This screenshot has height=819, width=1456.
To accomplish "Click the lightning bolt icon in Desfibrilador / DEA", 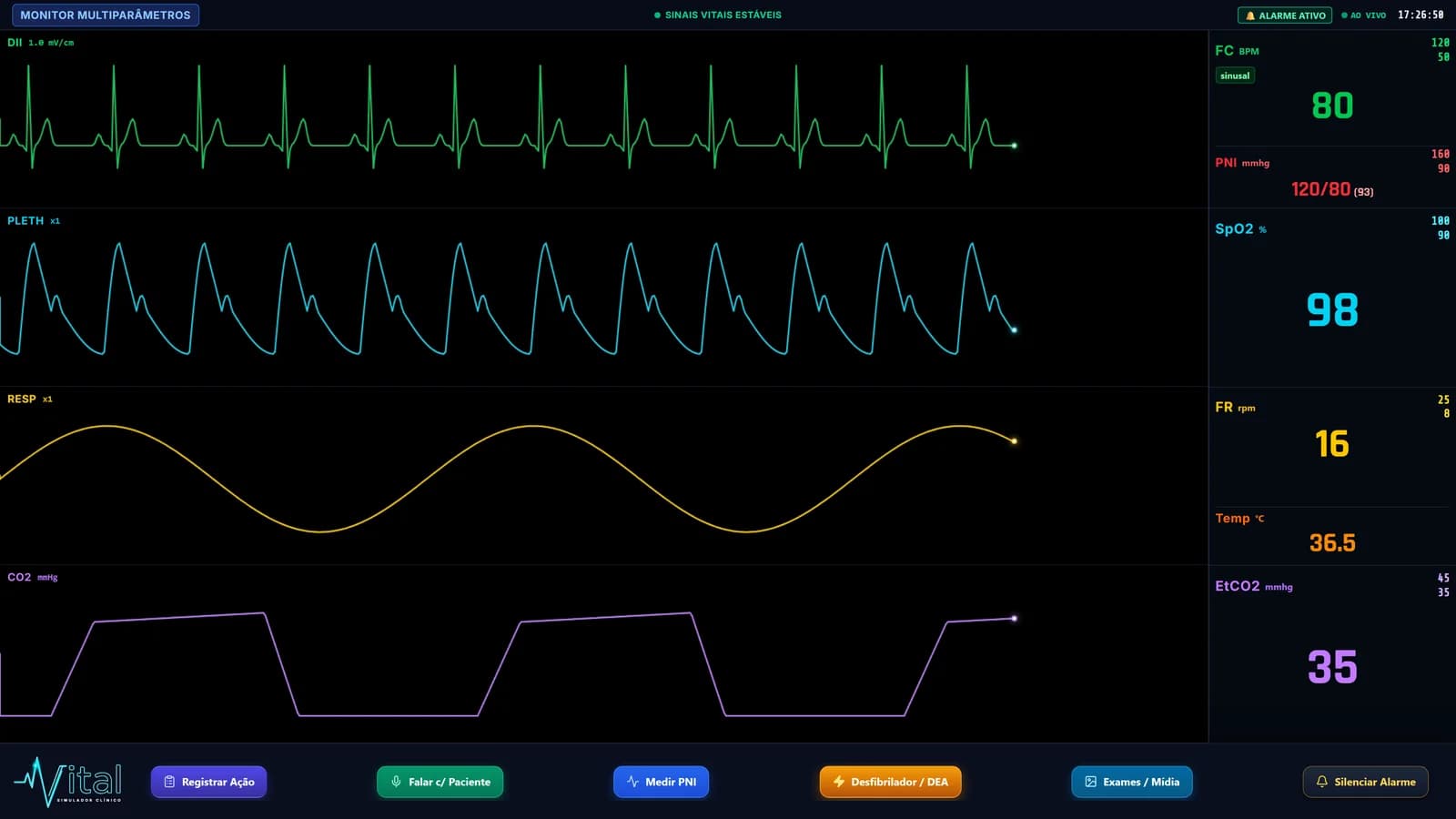I will (x=839, y=782).
